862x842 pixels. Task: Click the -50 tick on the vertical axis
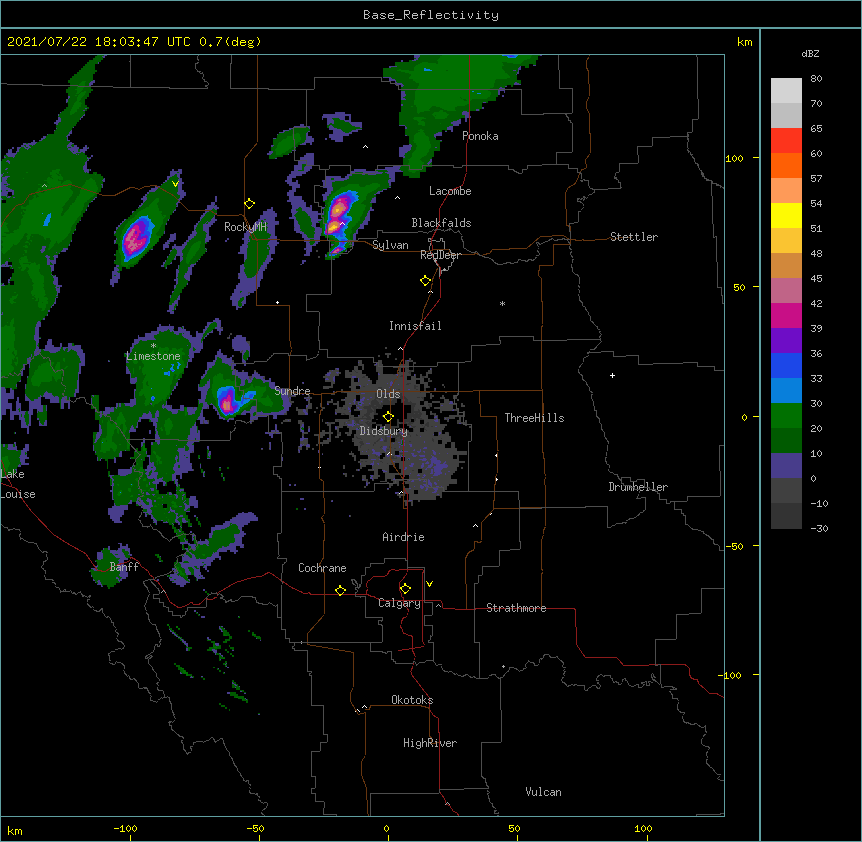734,546
